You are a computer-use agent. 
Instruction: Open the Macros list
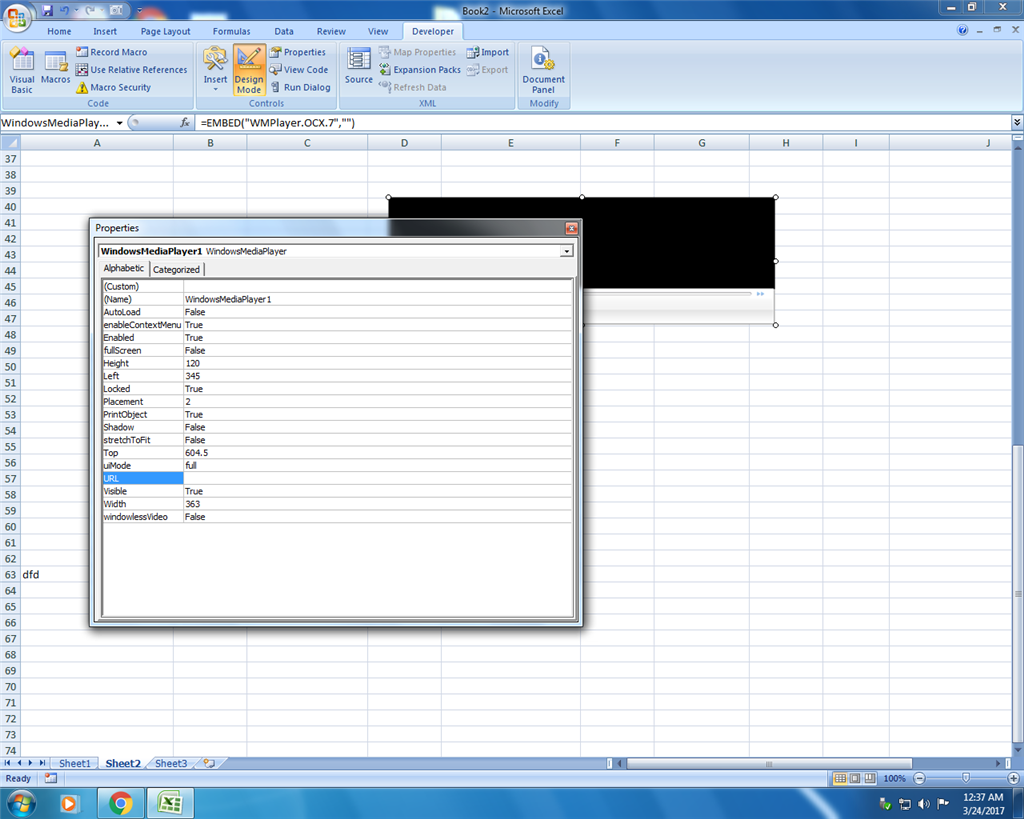[56, 67]
